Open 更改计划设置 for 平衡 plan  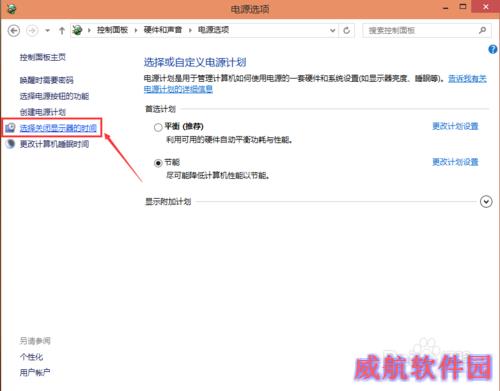coord(455,126)
